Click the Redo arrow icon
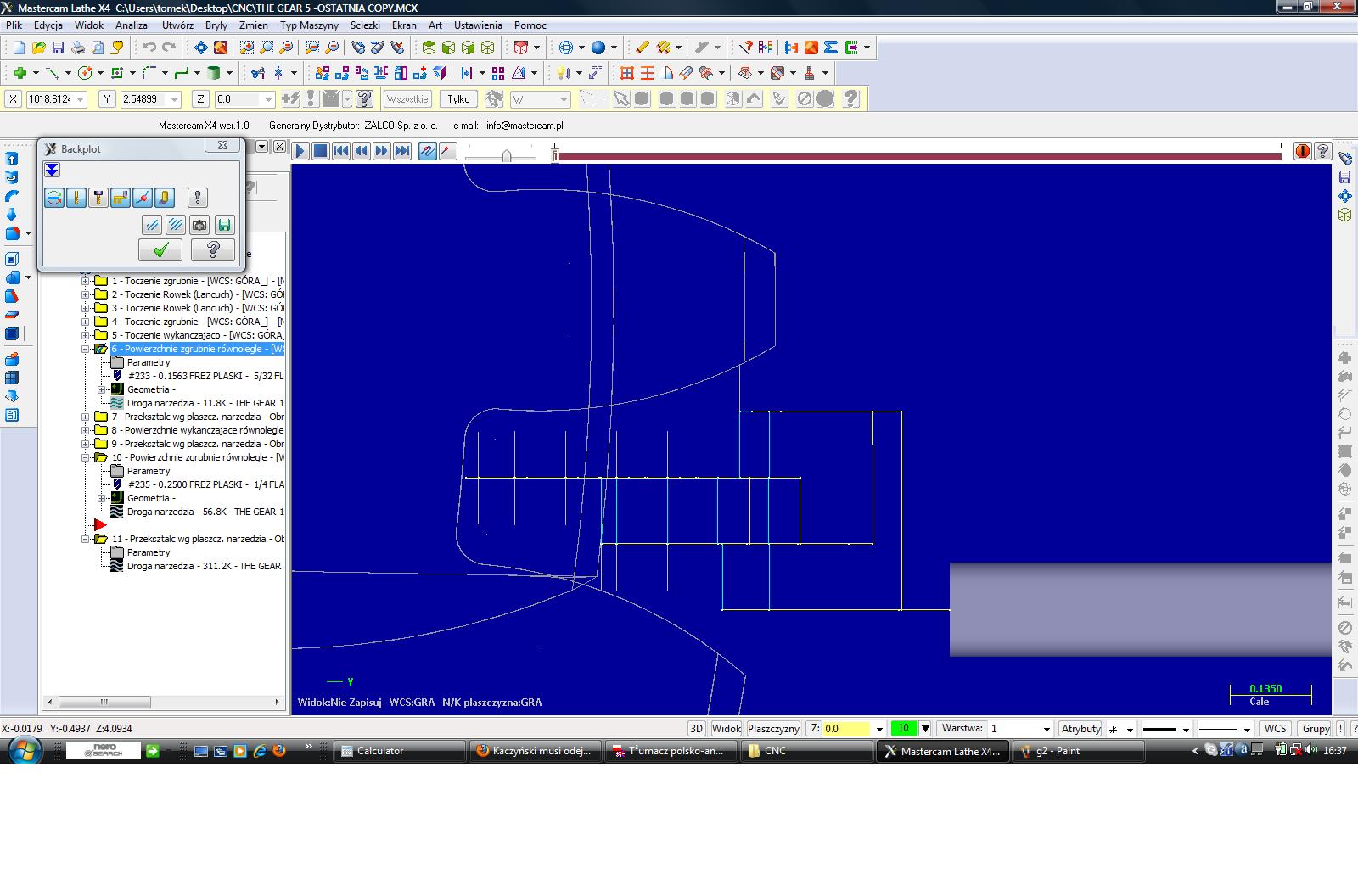1358x896 pixels. click(169, 48)
